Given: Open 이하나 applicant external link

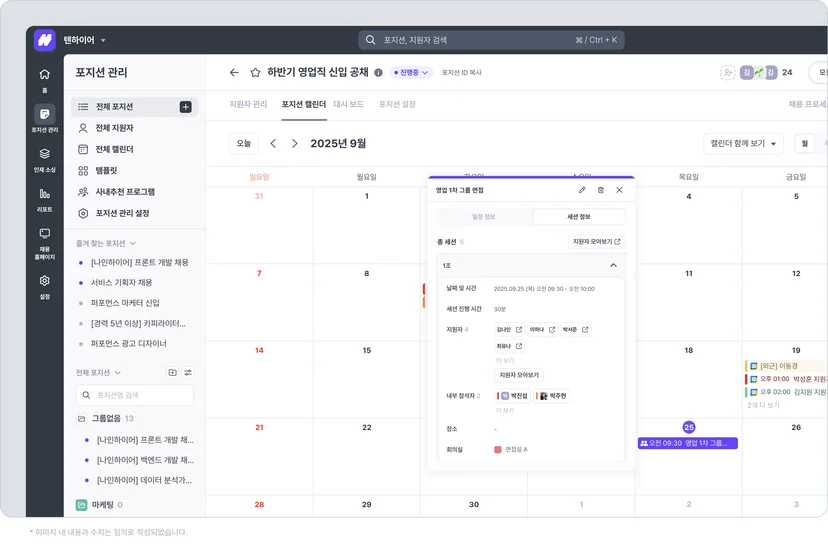Looking at the screenshot, I should 552,329.
